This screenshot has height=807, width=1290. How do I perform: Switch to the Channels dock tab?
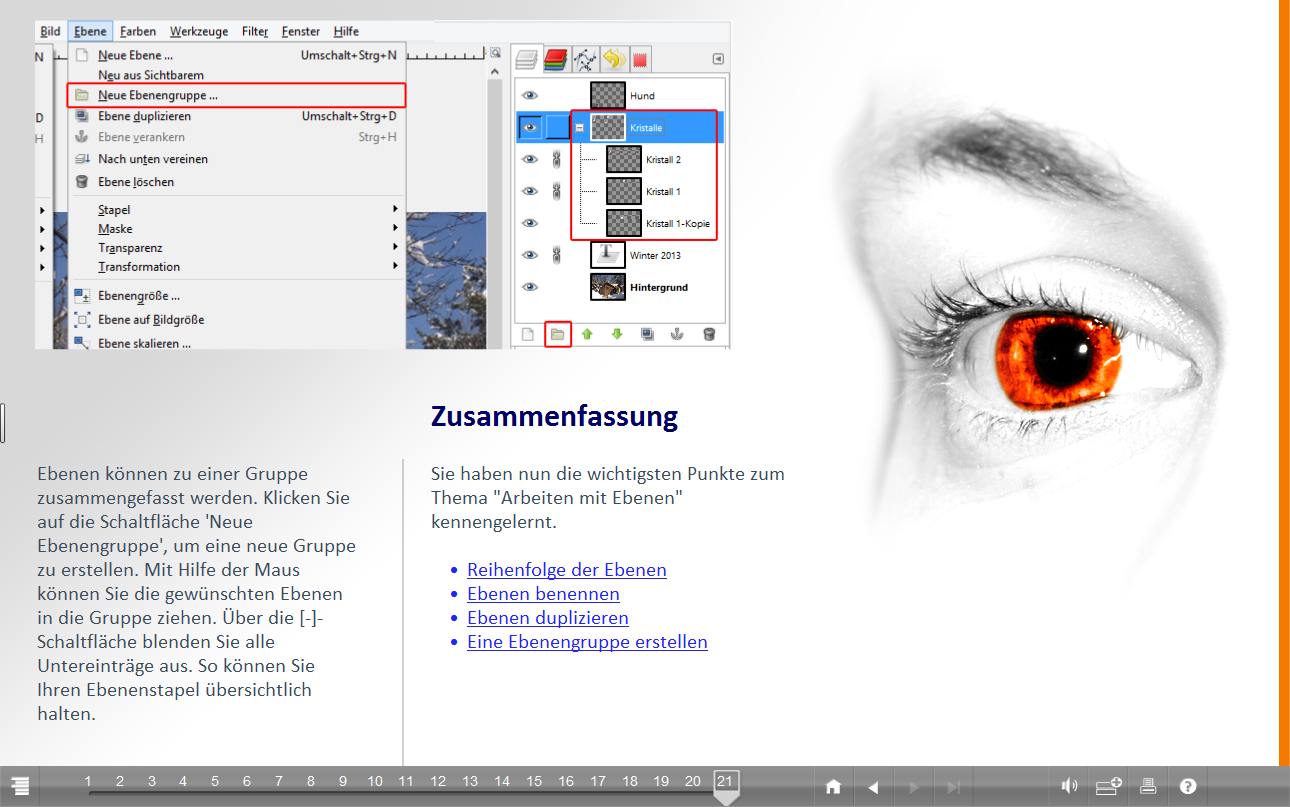click(x=557, y=60)
